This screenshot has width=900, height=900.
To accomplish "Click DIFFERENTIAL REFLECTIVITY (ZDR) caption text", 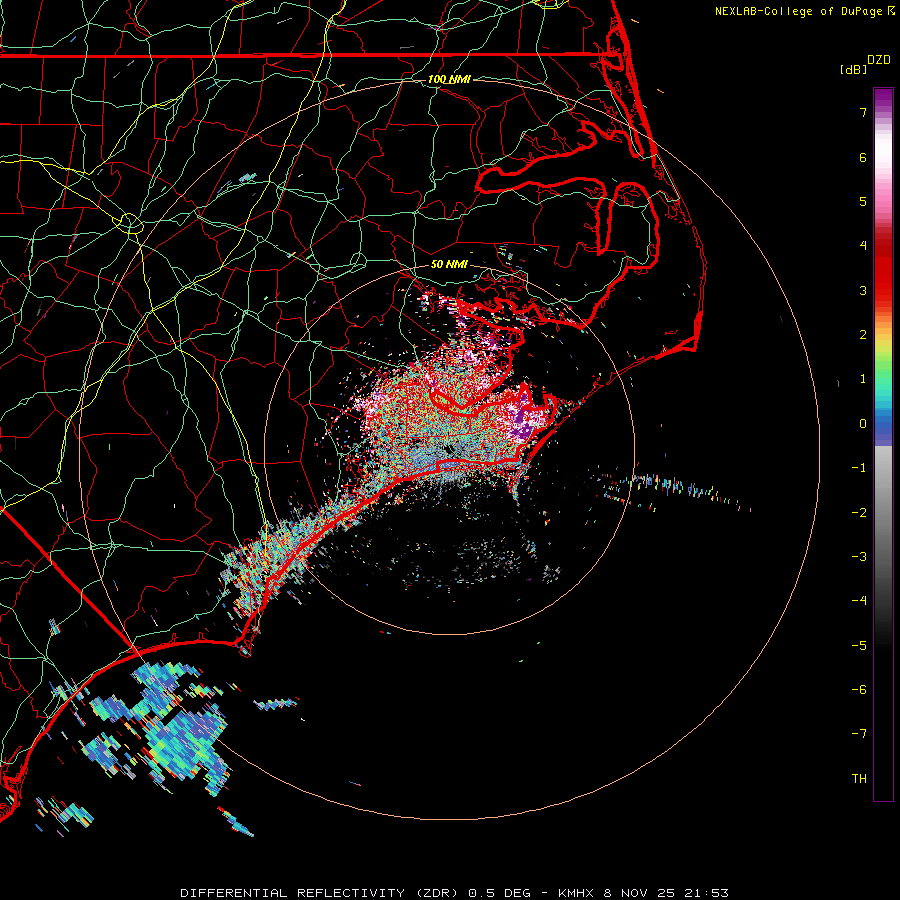I will (x=321, y=893).
